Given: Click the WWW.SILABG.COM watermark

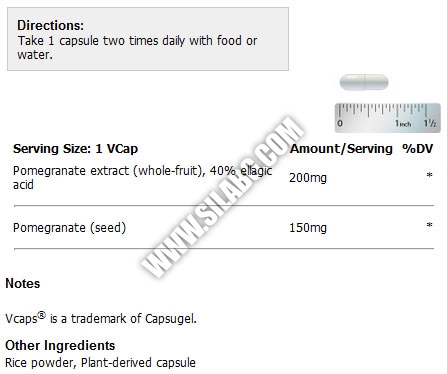Looking at the screenshot, I should pos(223,197).
